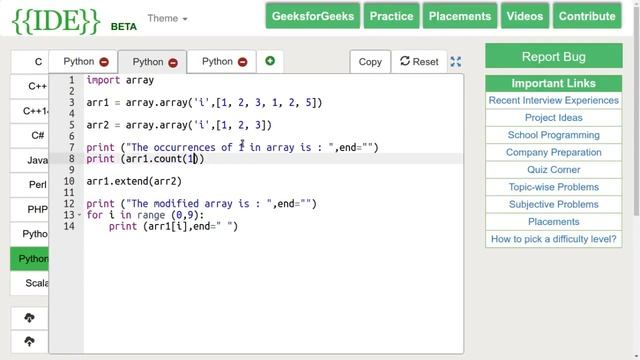
Task: Click the {{IDE}} logo
Action: point(56,20)
